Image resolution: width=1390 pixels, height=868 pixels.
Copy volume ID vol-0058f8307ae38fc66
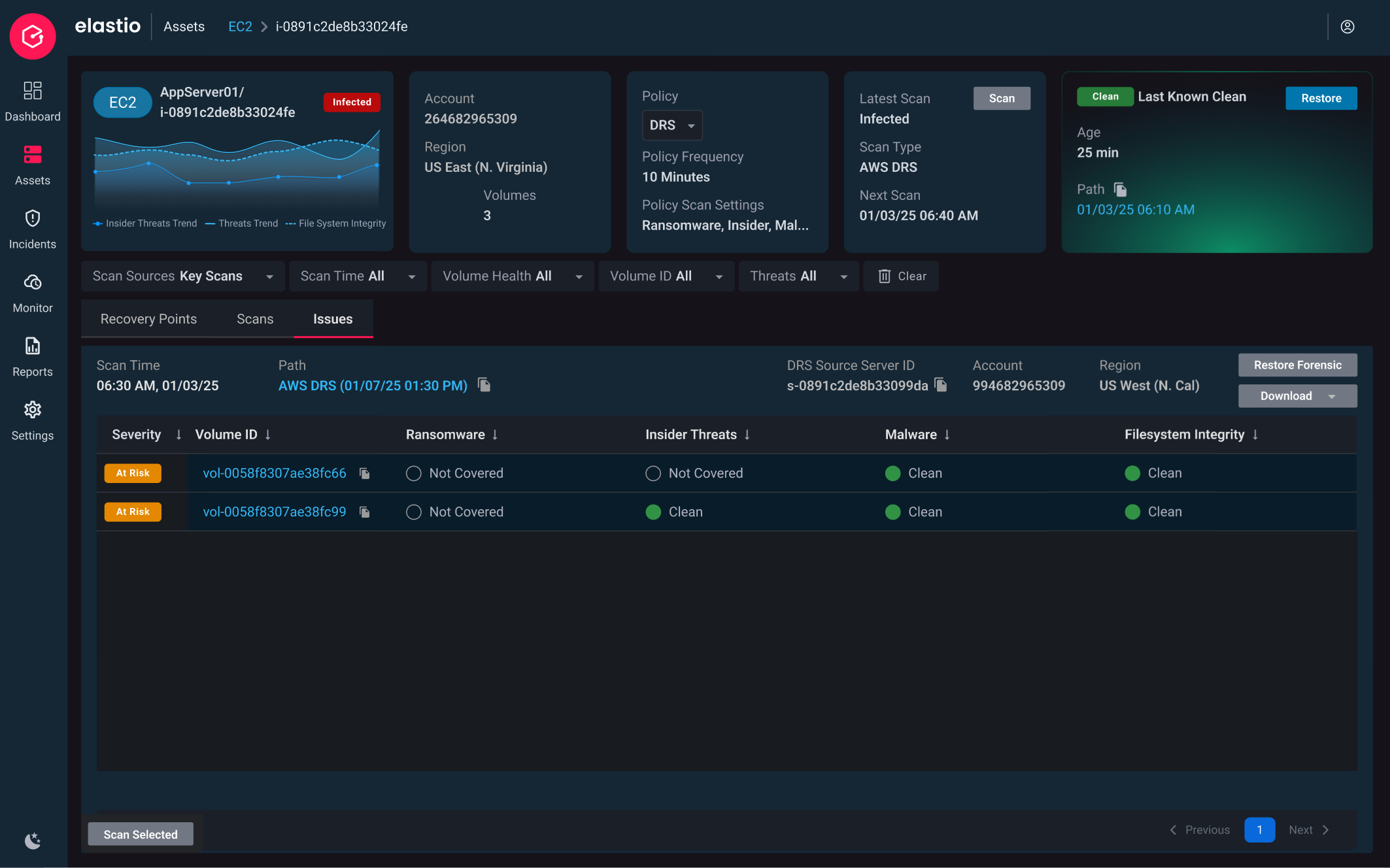tap(365, 473)
